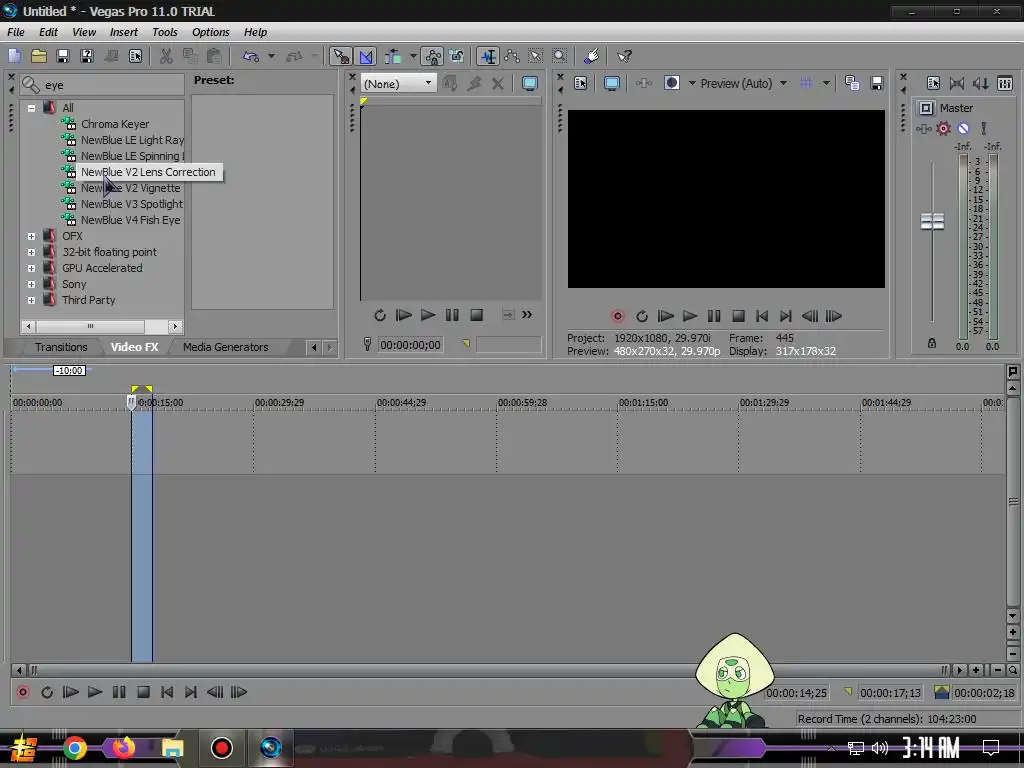Expand the GPU Accelerated folder

coord(31,268)
